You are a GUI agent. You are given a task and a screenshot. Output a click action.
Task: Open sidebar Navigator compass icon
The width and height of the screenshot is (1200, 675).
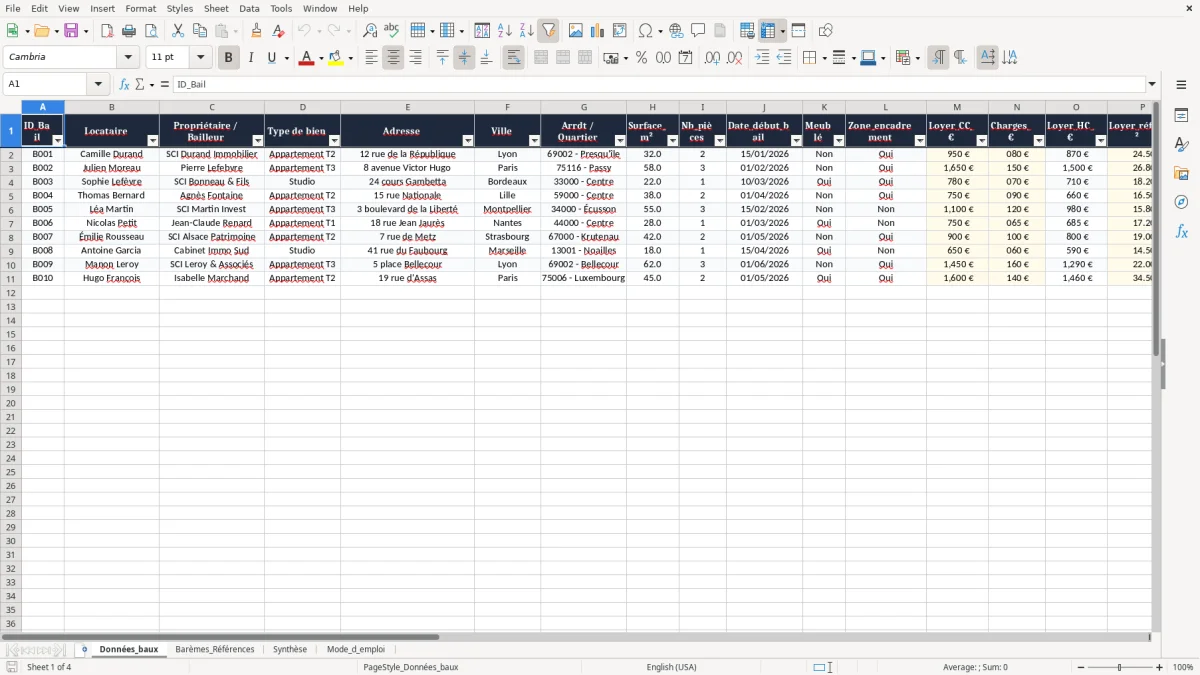pyautogui.click(x=1181, y=203)
